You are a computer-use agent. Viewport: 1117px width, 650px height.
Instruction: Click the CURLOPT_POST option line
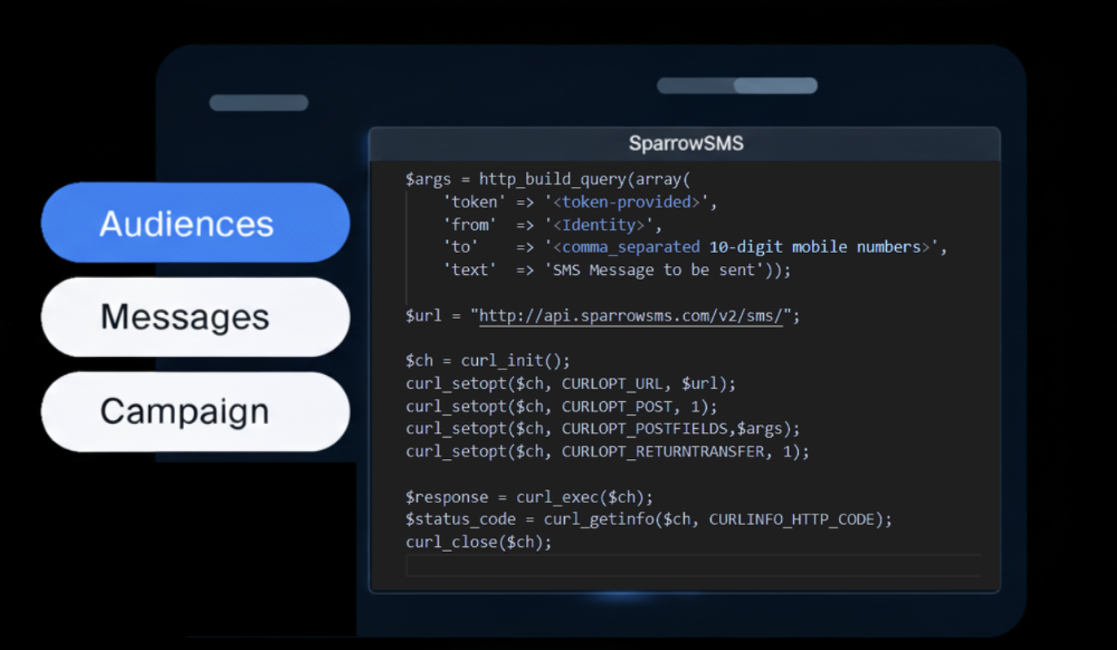click(561, 406)
